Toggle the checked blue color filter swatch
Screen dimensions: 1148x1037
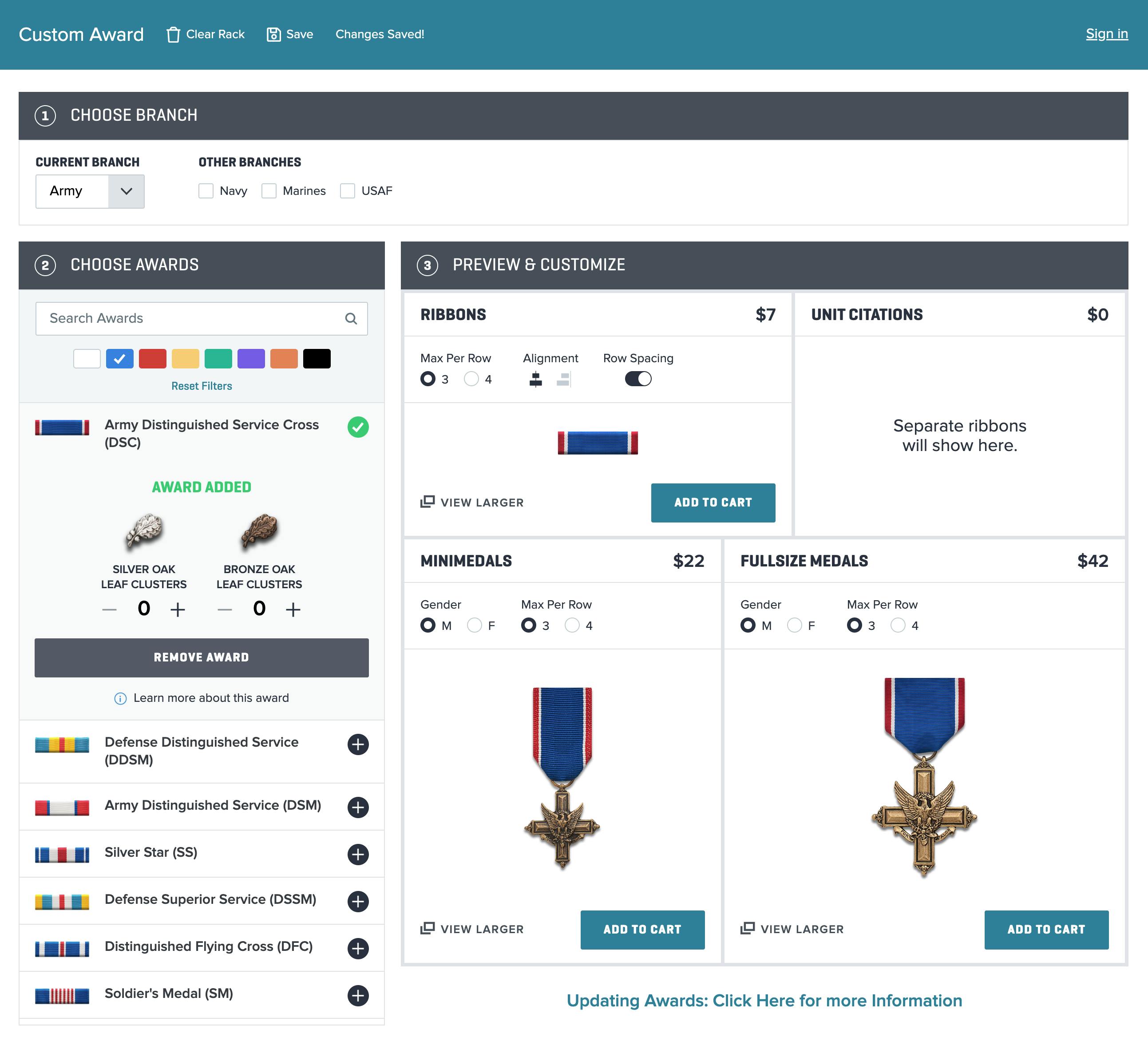[119, 359]
